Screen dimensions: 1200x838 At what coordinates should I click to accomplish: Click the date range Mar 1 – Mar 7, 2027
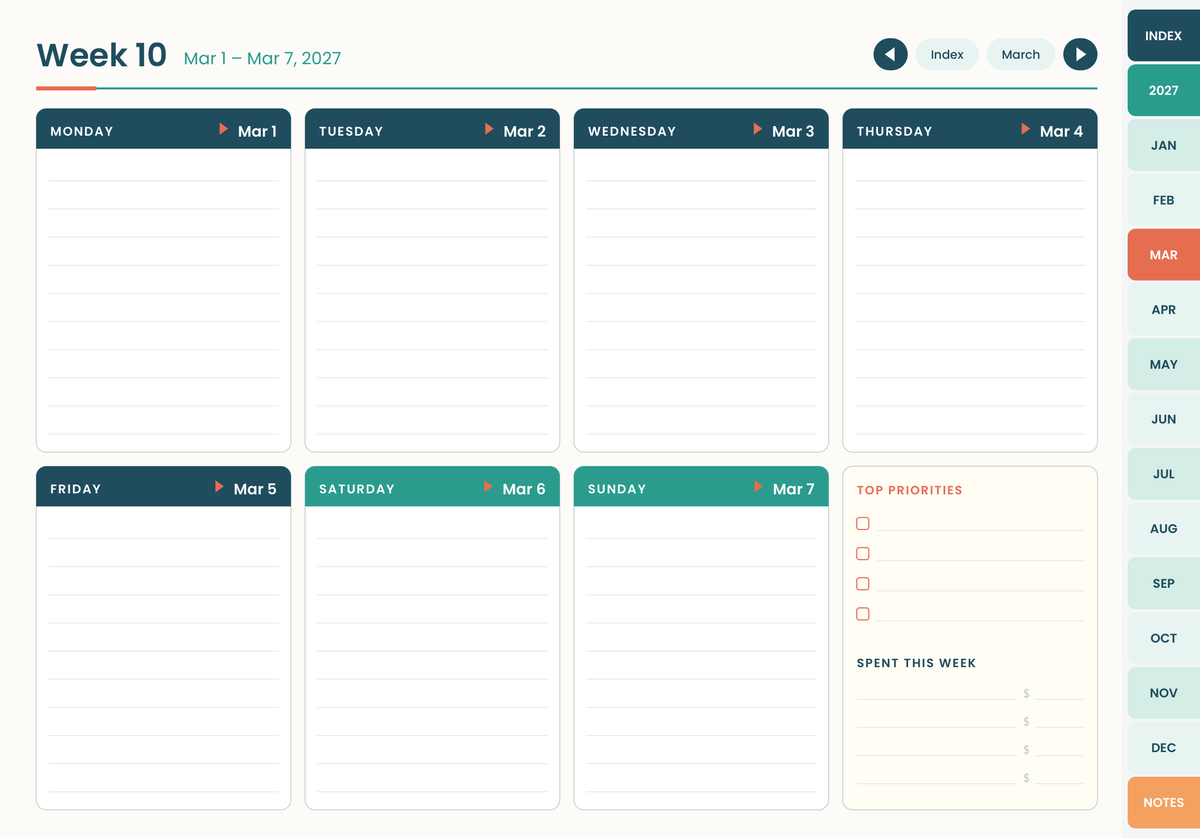[262, 58]
